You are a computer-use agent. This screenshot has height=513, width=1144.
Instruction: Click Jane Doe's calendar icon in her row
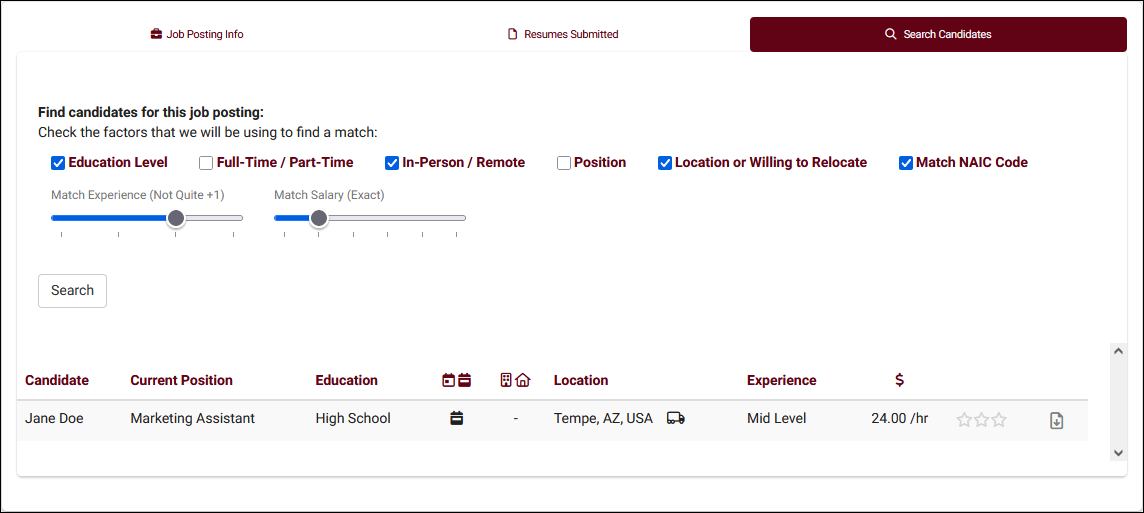click(x=457, y=419)
